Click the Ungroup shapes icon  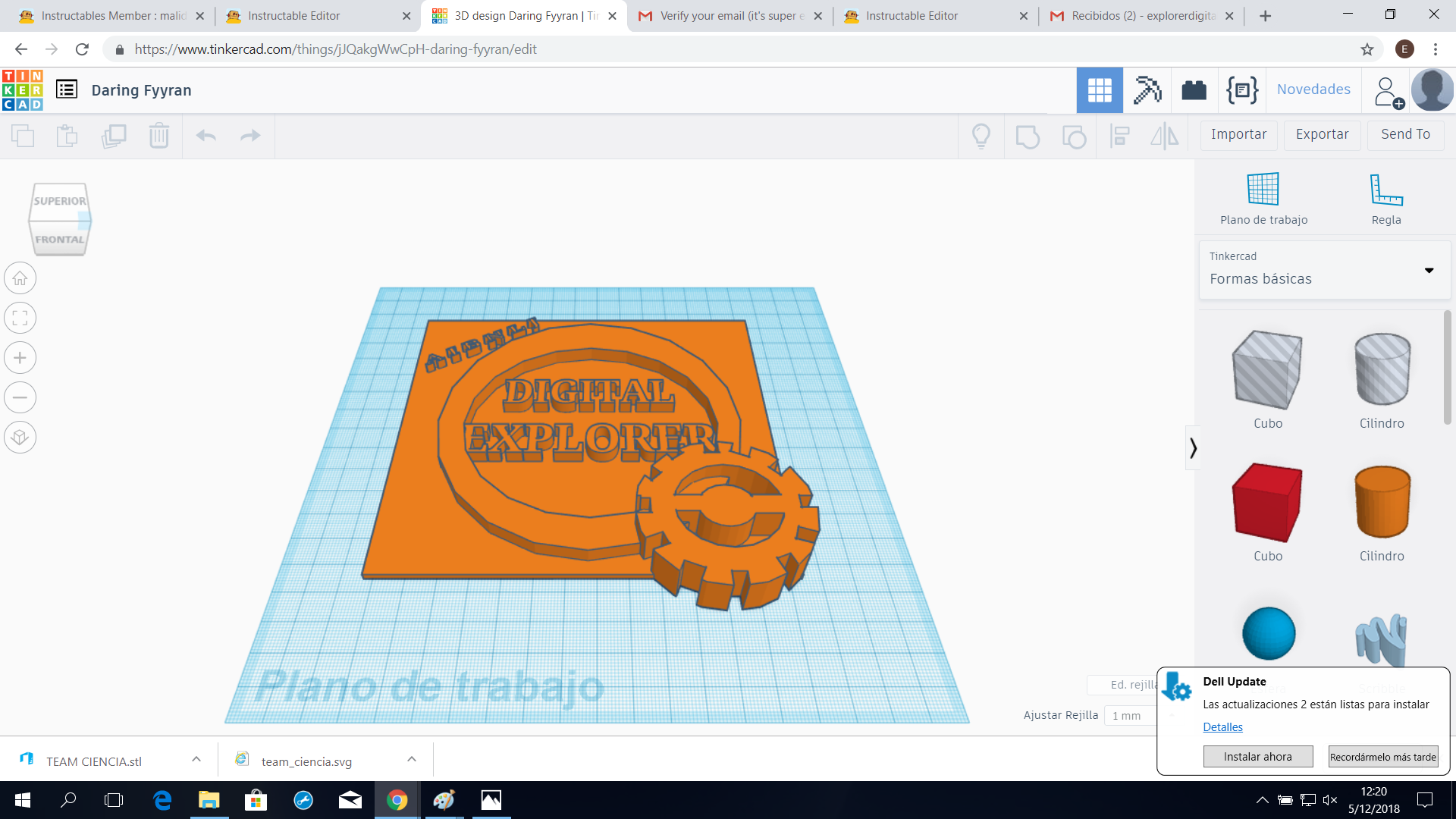1074,136
